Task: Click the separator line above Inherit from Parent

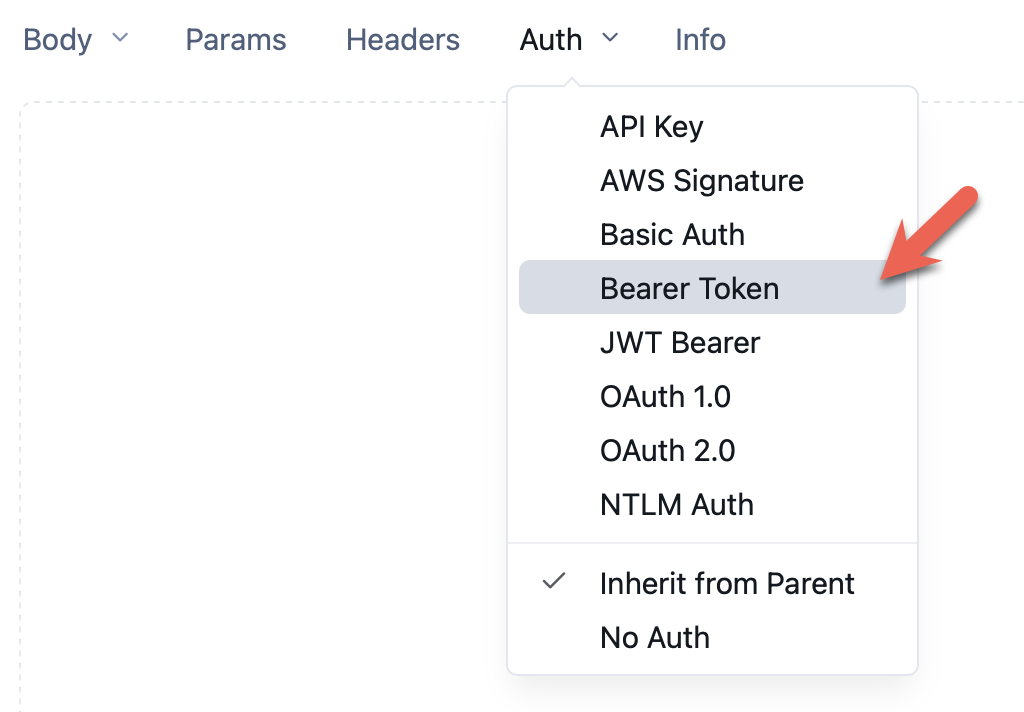Action: [712, 543]
